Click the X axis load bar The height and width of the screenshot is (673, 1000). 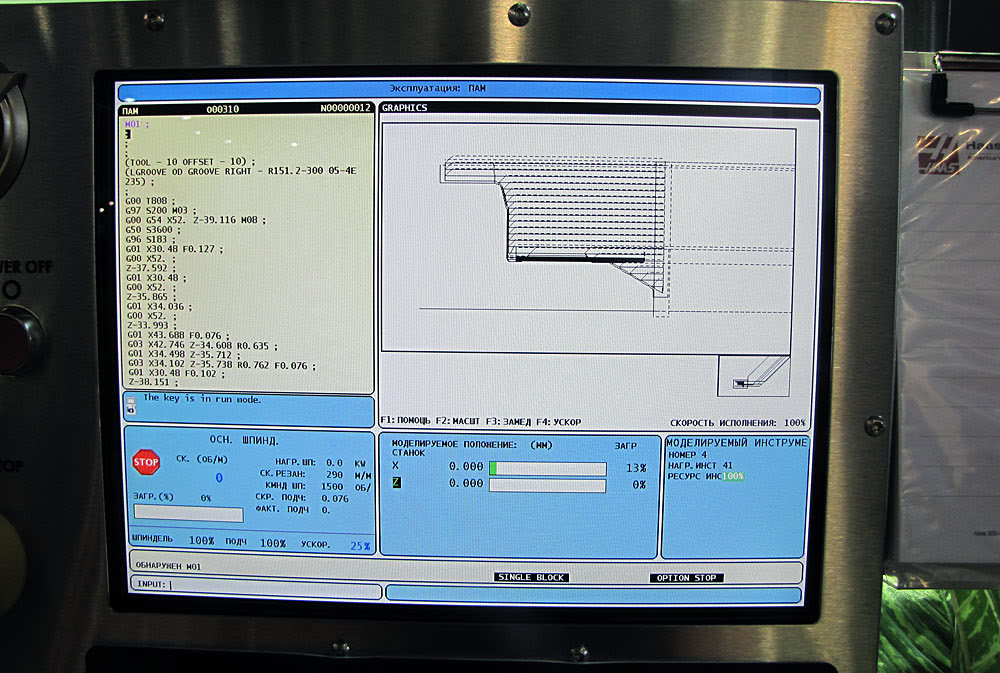point(547,468)
